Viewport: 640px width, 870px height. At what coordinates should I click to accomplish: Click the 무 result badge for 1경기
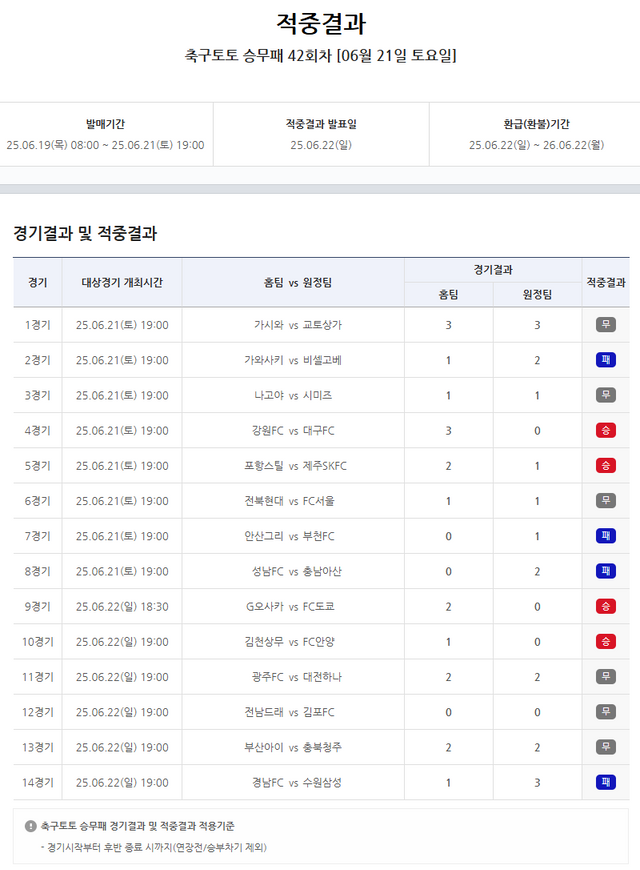point(605,325)
